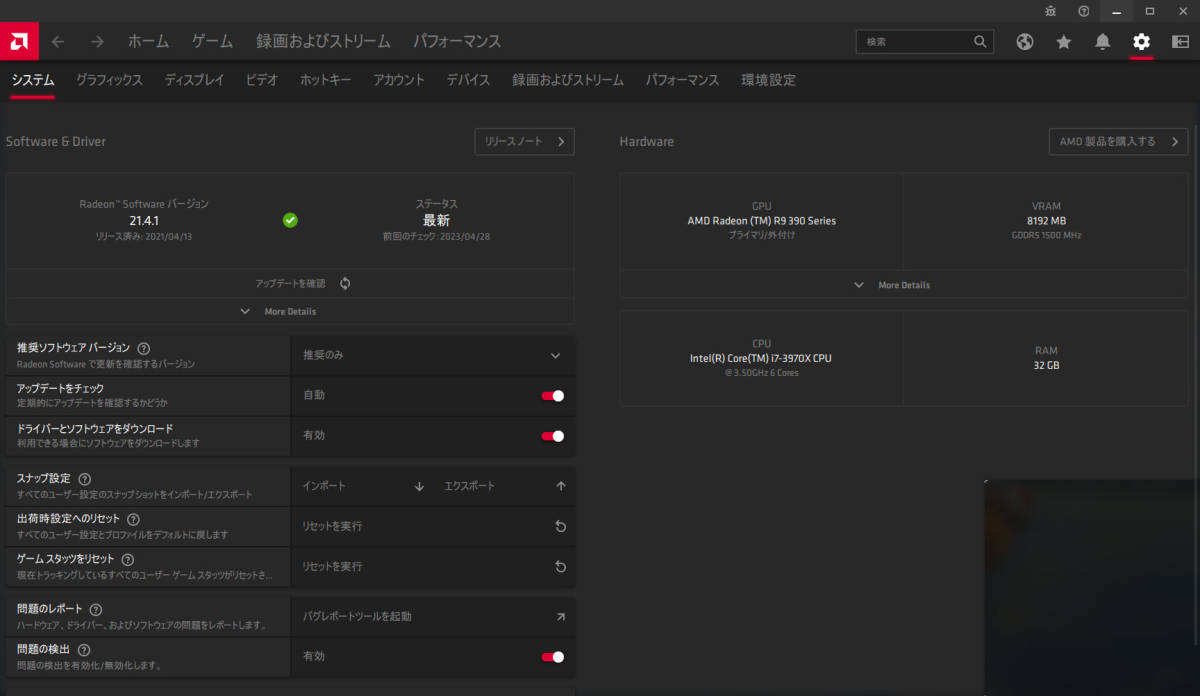Click the bug report icon in title bar
Screen dimensions: 1200x696
pyautogui.click(x=1050, y=11)
